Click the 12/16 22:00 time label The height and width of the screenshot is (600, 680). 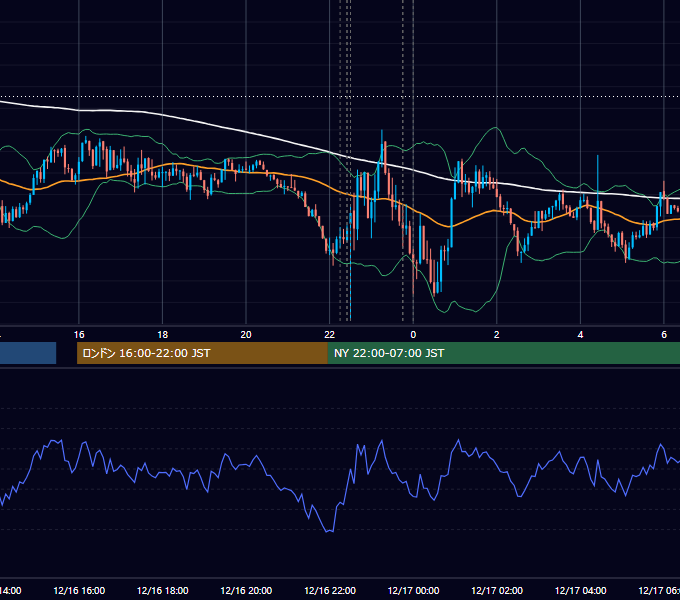[x=330, y=590]
